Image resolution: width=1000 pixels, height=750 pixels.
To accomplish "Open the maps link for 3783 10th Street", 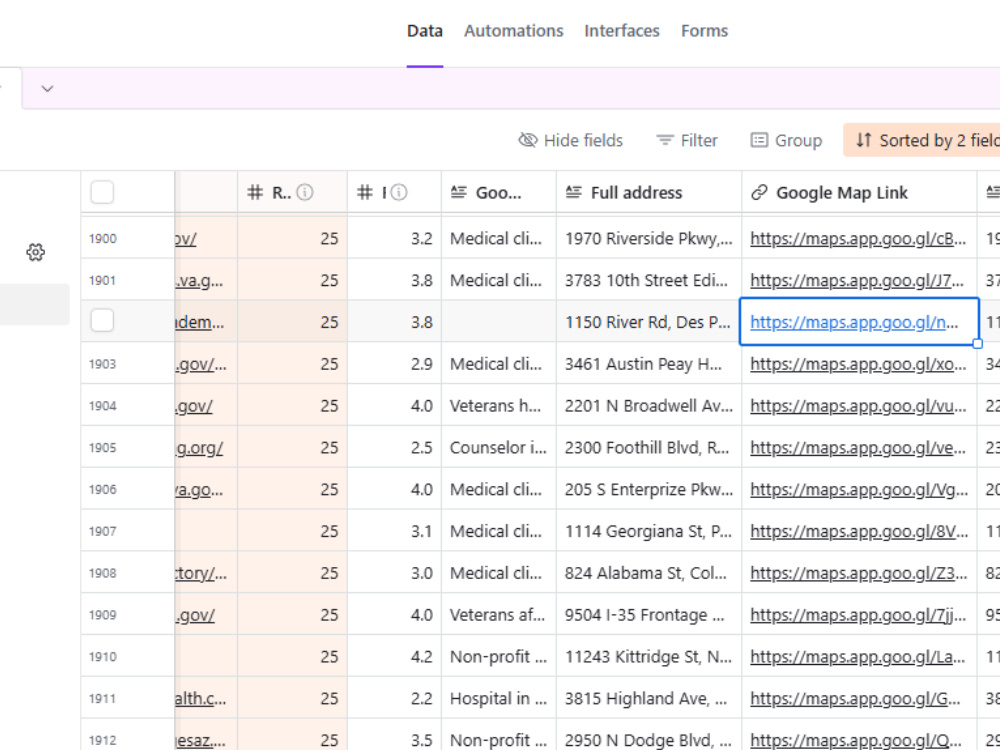I will [858, 281].
